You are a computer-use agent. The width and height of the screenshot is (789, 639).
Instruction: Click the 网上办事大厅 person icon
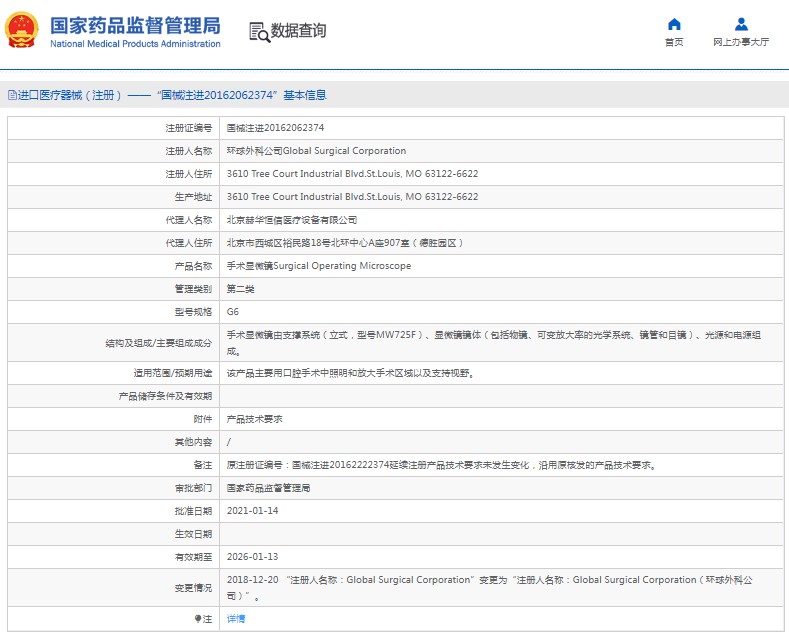(x=741, y=24)
